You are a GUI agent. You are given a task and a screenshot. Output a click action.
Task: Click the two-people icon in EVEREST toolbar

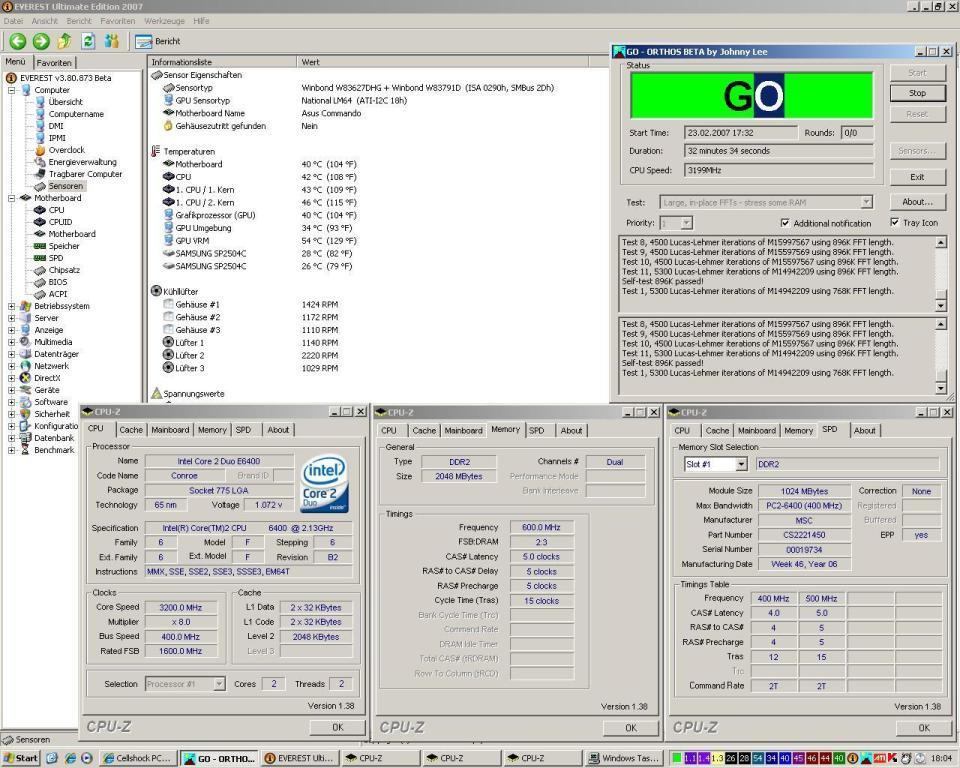[111, 41]
